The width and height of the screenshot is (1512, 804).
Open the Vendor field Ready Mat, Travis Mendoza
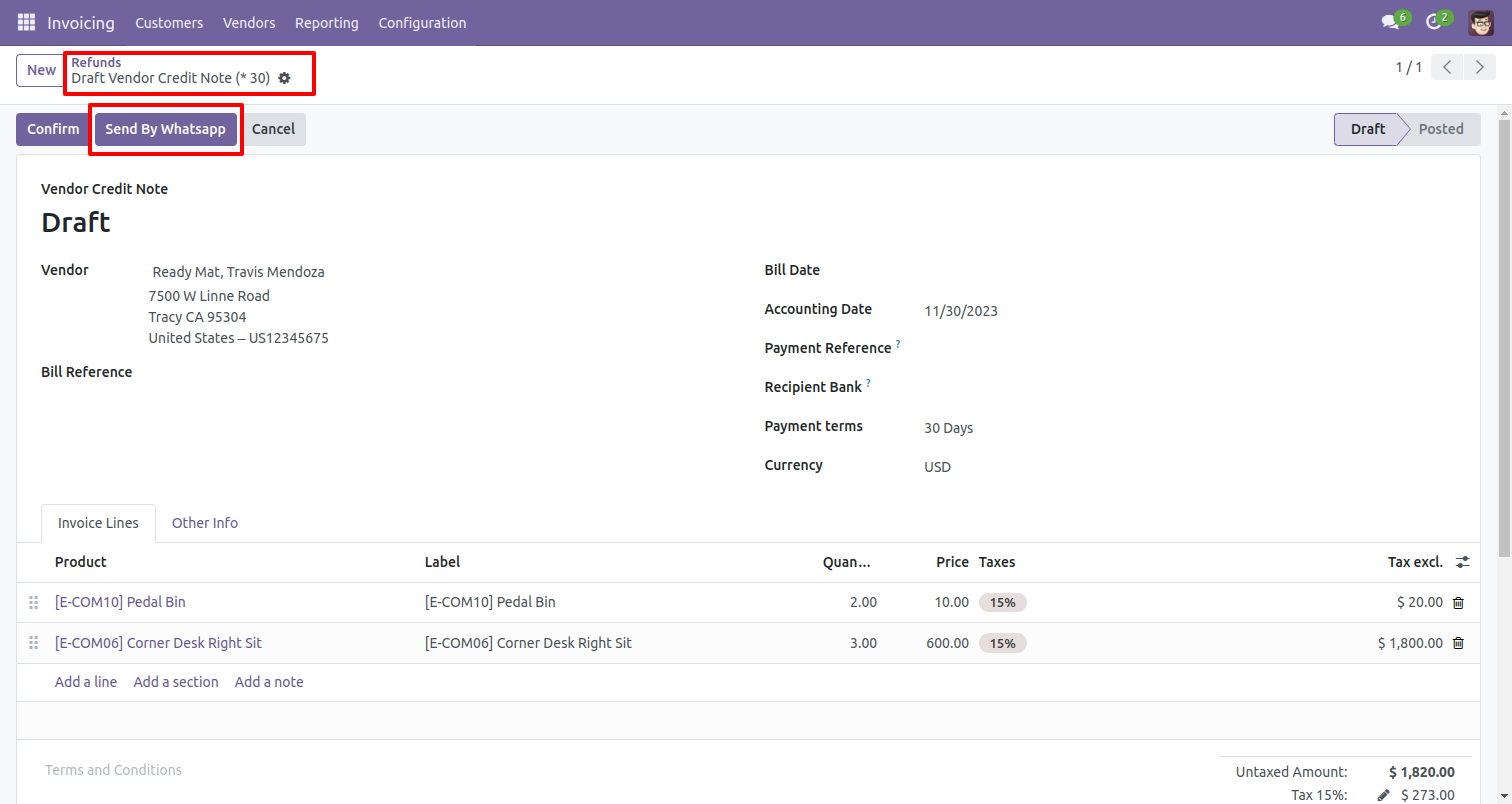pyautogui.click(x=238, y=272)
